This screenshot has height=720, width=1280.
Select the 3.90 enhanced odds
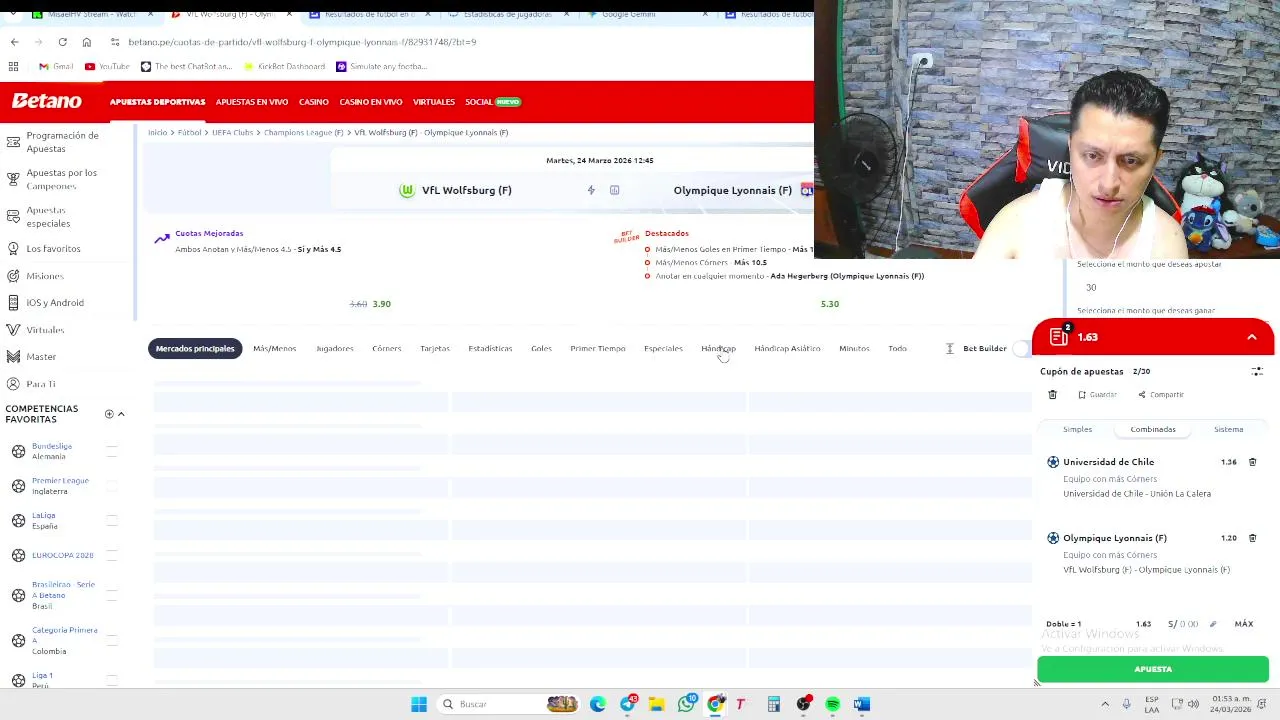pos(381,304)
